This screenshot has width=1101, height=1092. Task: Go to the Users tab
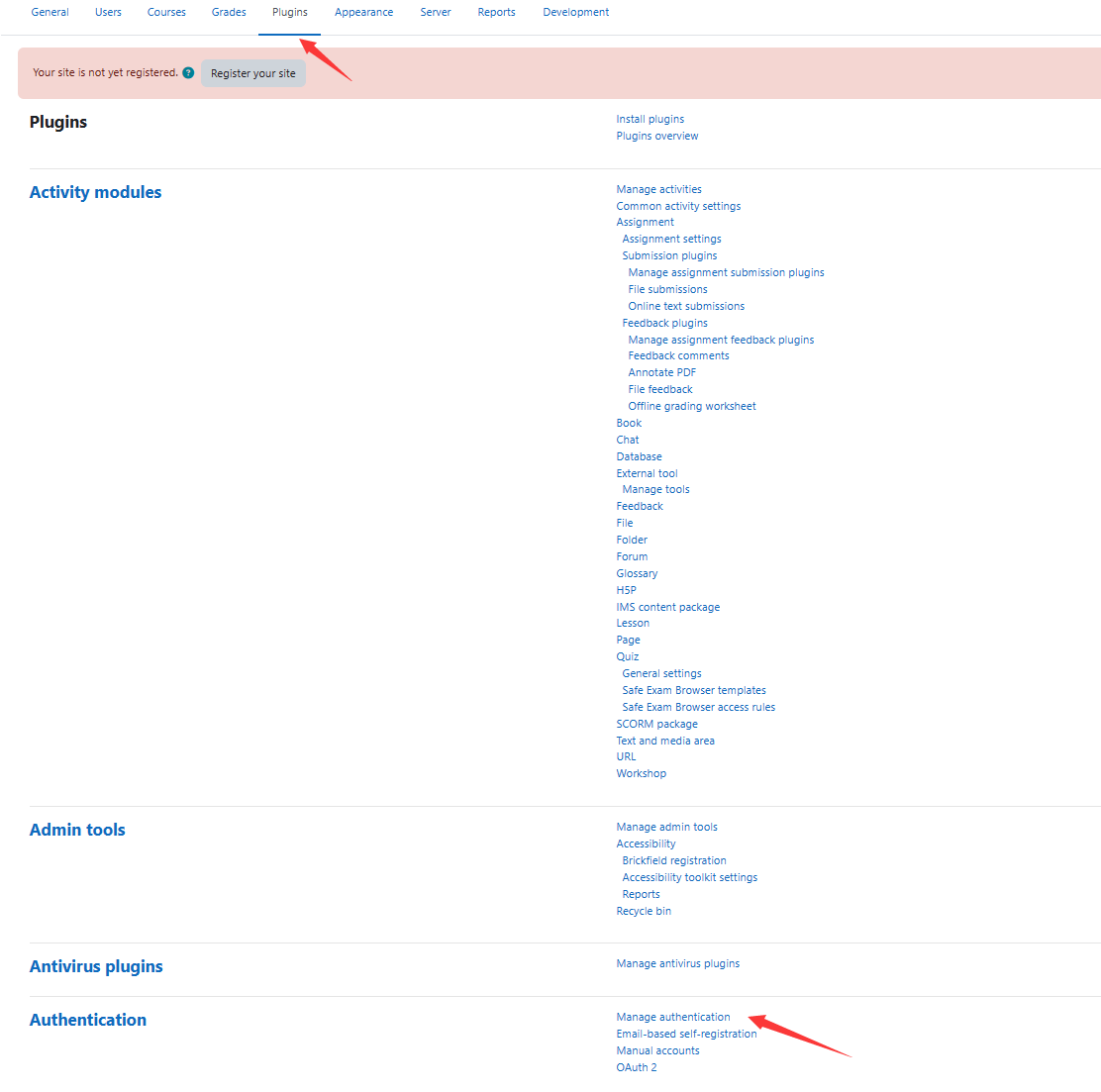(108, 13)
